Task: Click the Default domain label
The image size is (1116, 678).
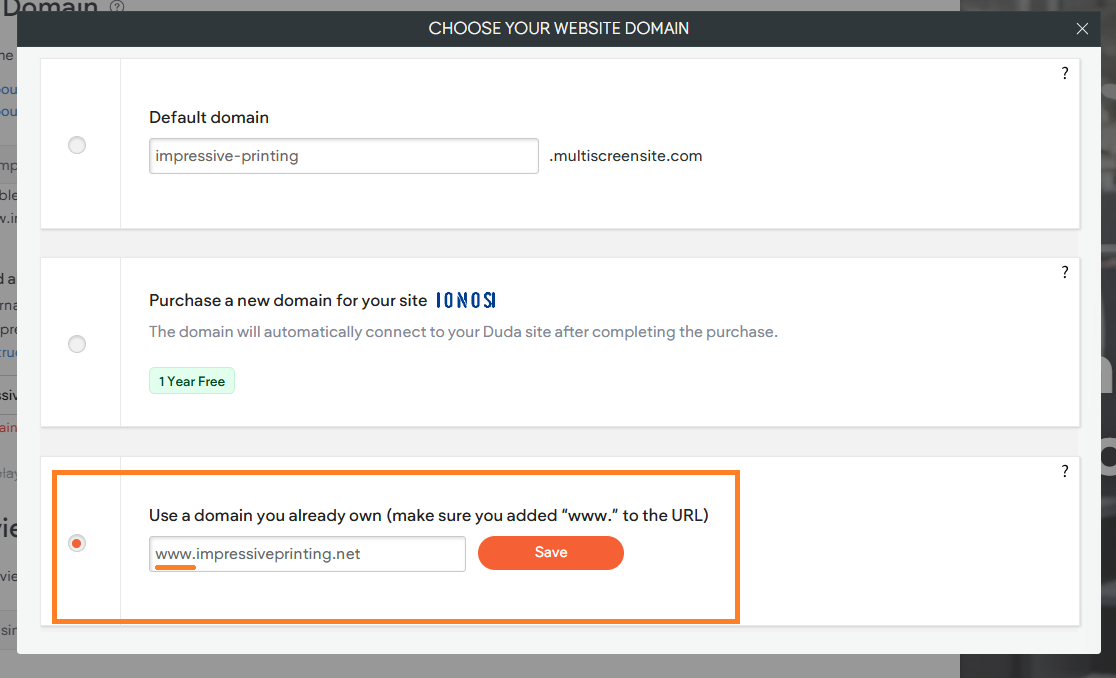Action: coord(209,117)
